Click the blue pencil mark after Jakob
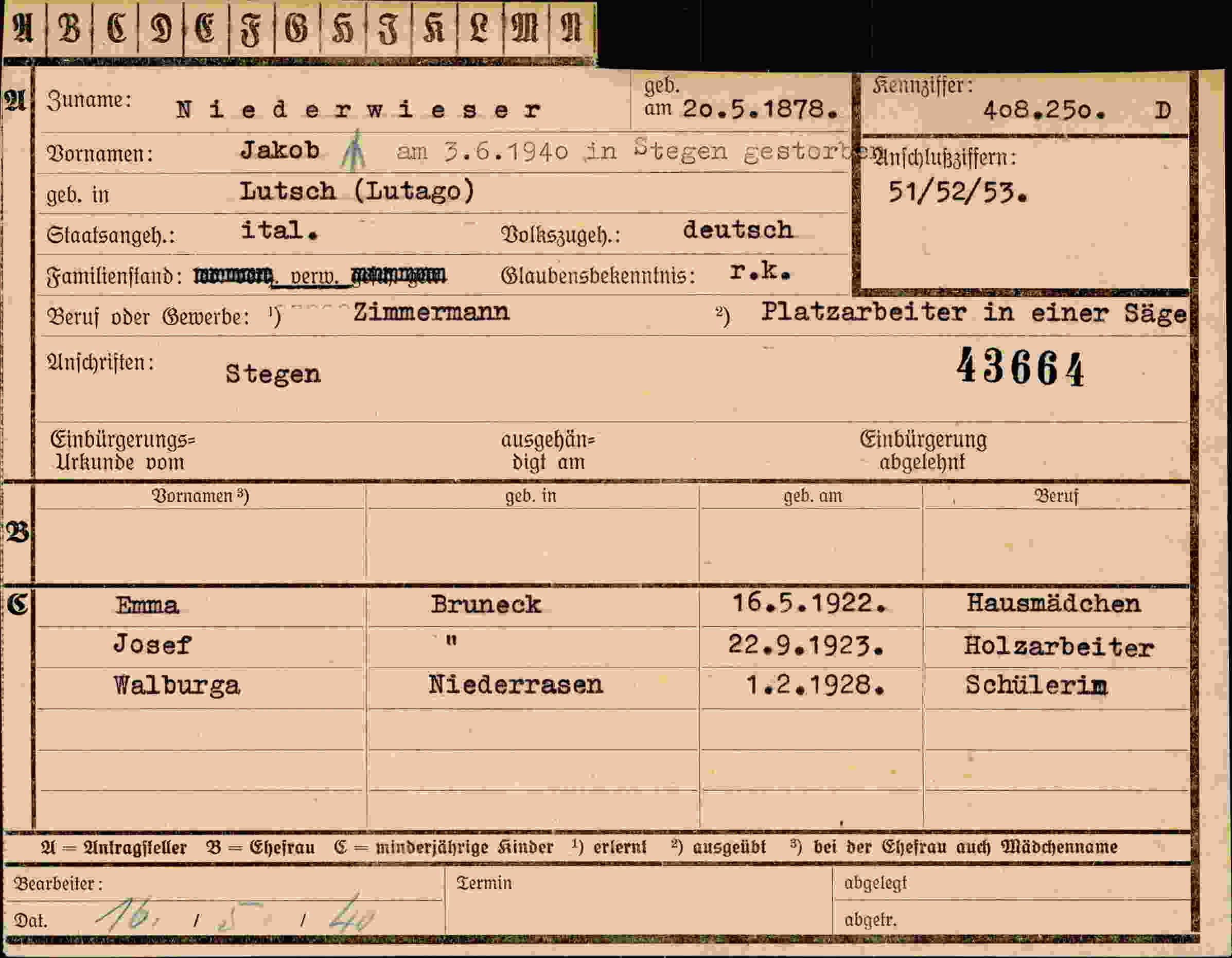 [354, 150]
